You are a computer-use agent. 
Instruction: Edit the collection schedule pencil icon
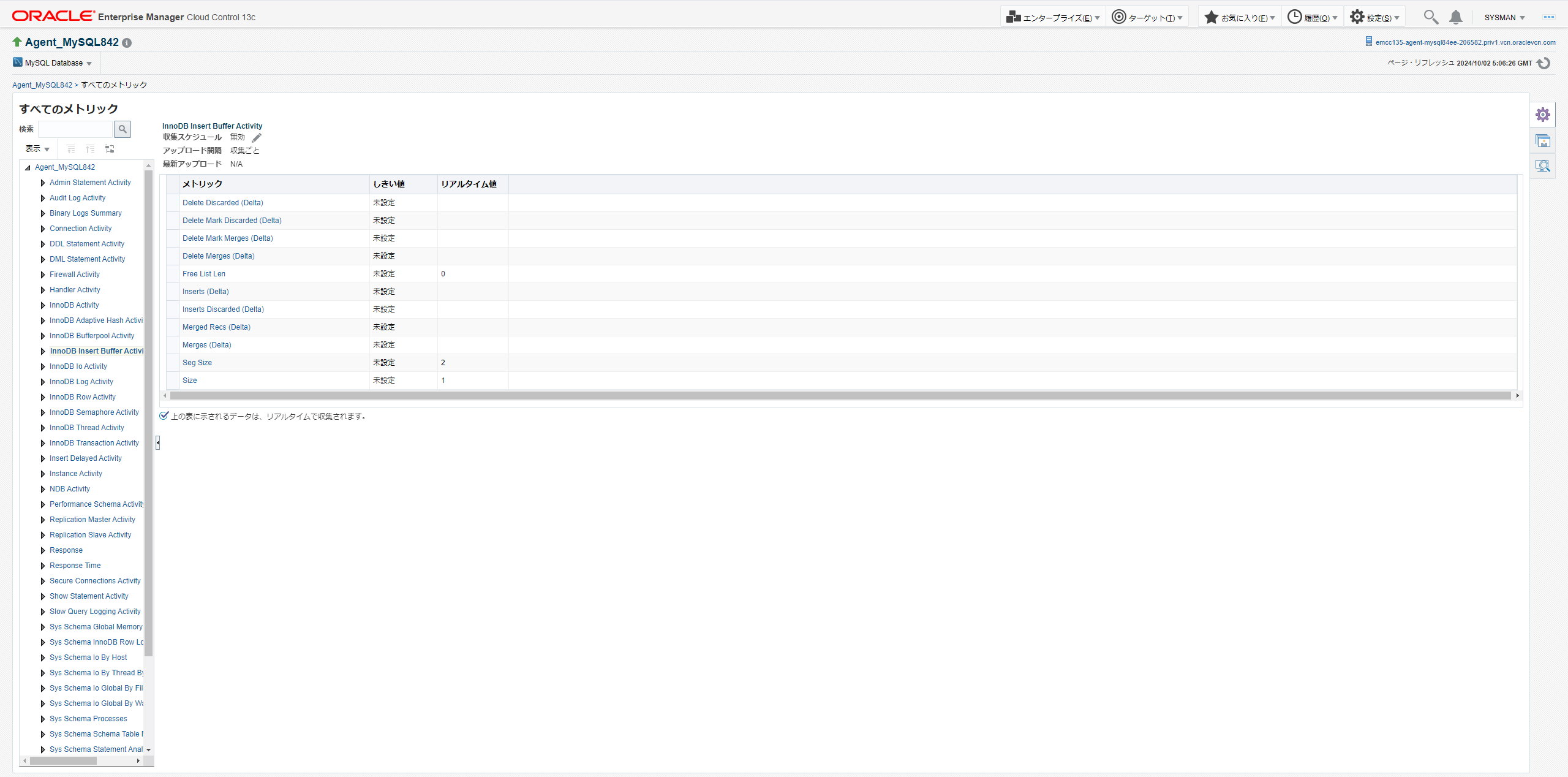[257, 137]
